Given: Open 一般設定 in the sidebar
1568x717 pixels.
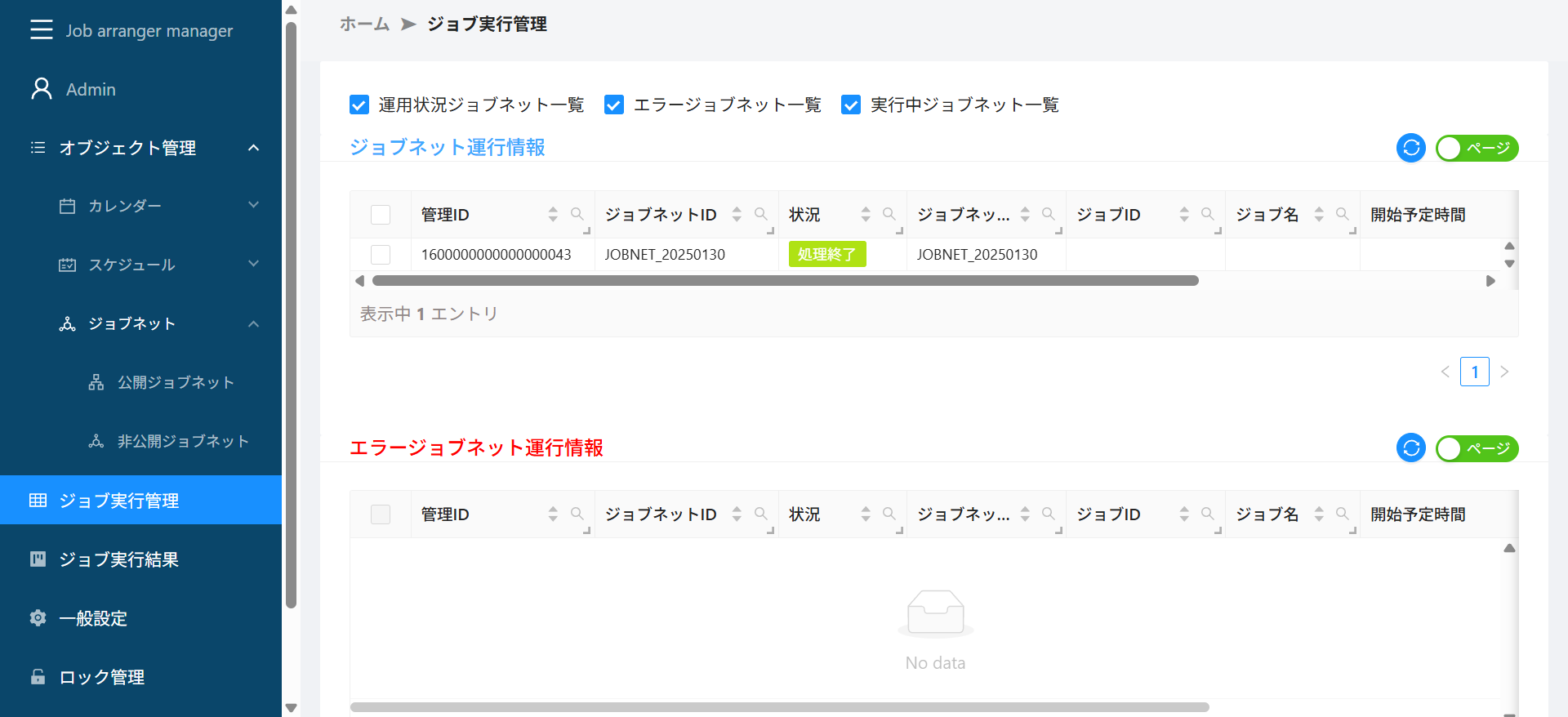Looking at the screenshot, I should coord(93,618).
